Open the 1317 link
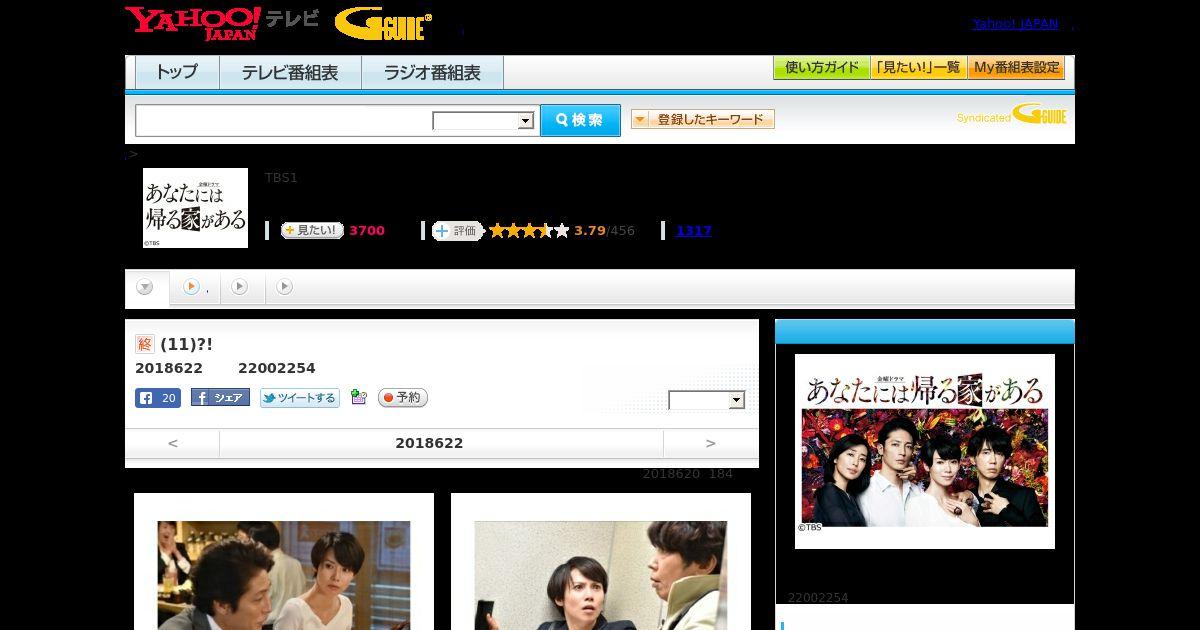 (x=694, y=230)
